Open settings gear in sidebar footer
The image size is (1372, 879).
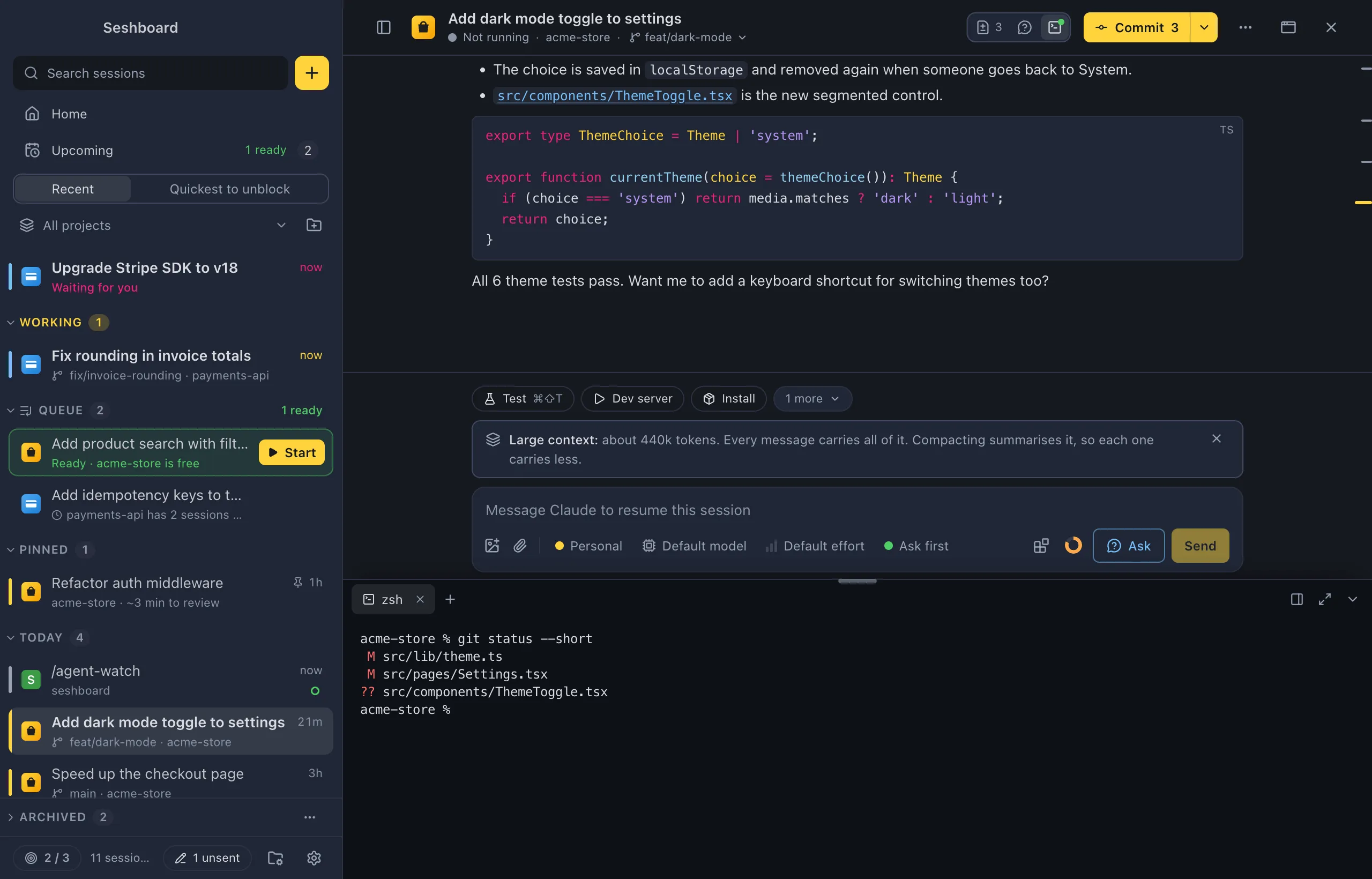tap(314, 858)
